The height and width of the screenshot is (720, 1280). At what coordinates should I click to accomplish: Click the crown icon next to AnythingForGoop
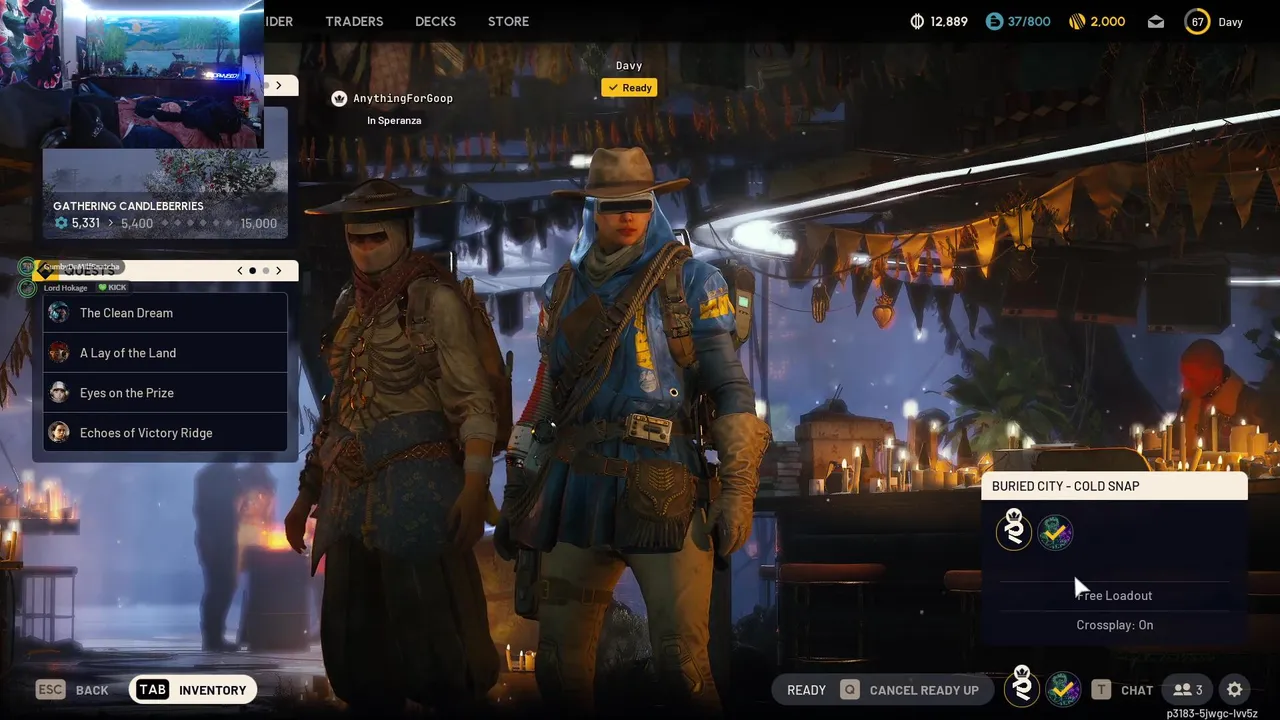(339, 98)
